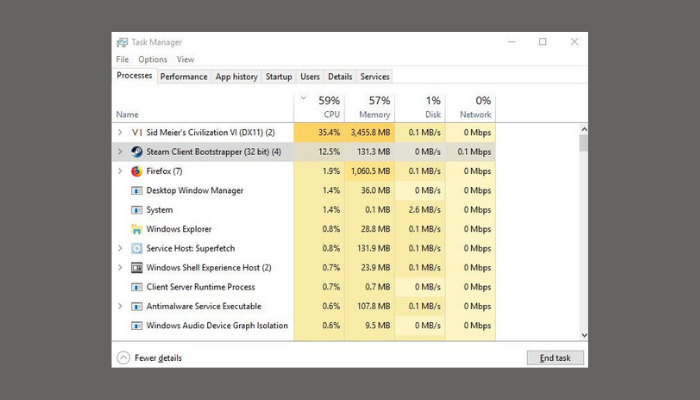Click the Fewer details link

coord(158,358)
